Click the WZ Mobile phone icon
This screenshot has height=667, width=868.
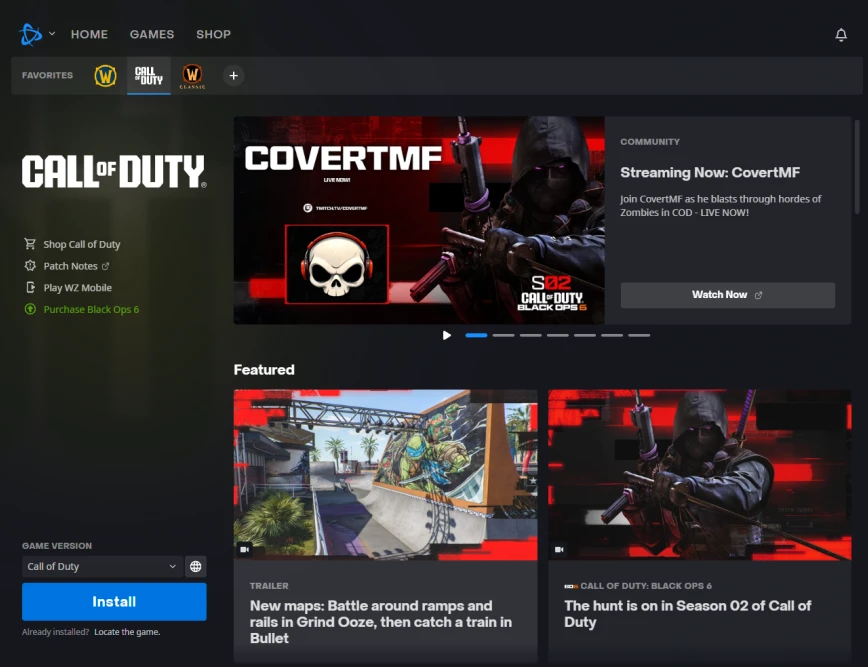click(30, 287)
